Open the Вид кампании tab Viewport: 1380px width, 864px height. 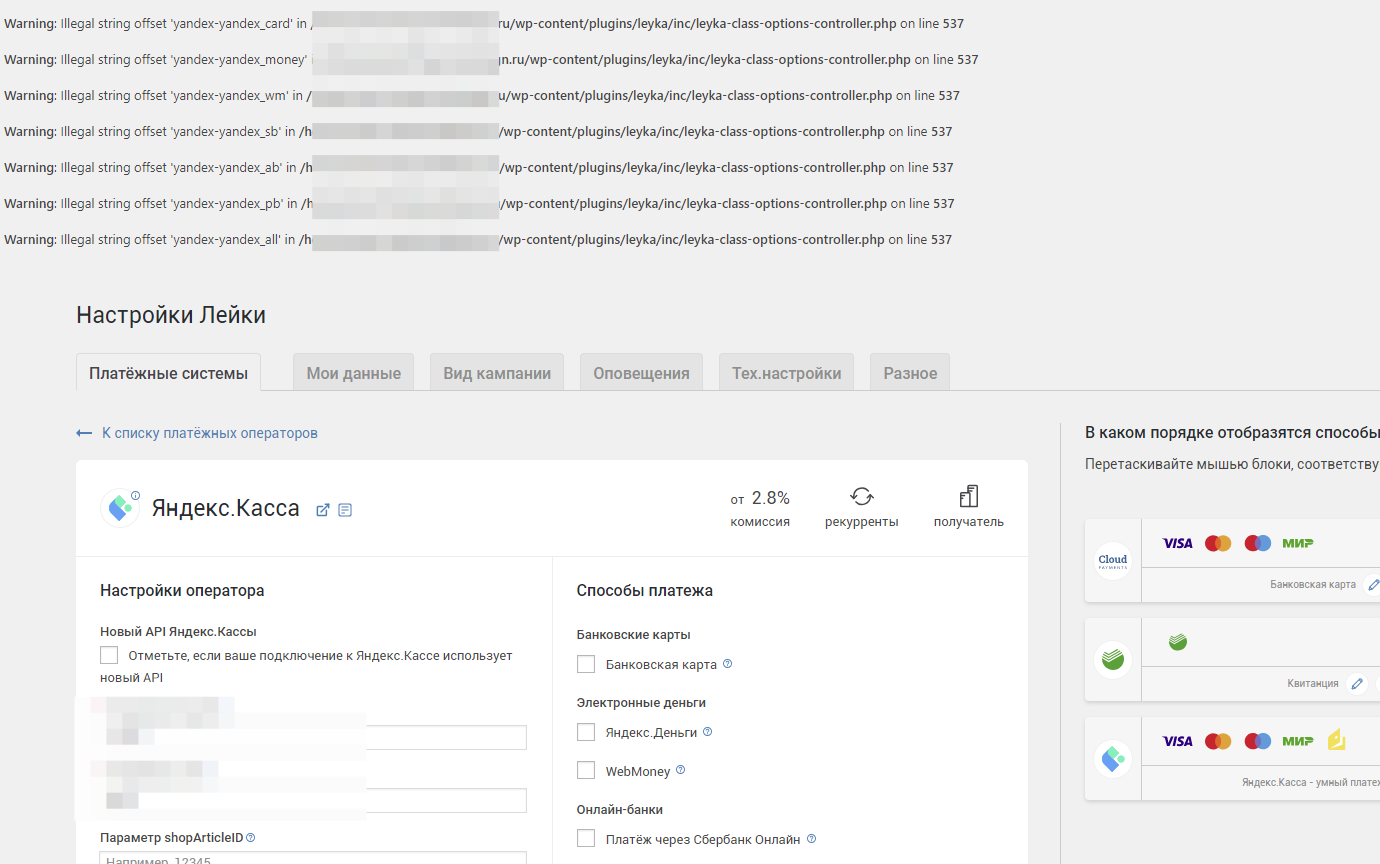pos(497,372)
